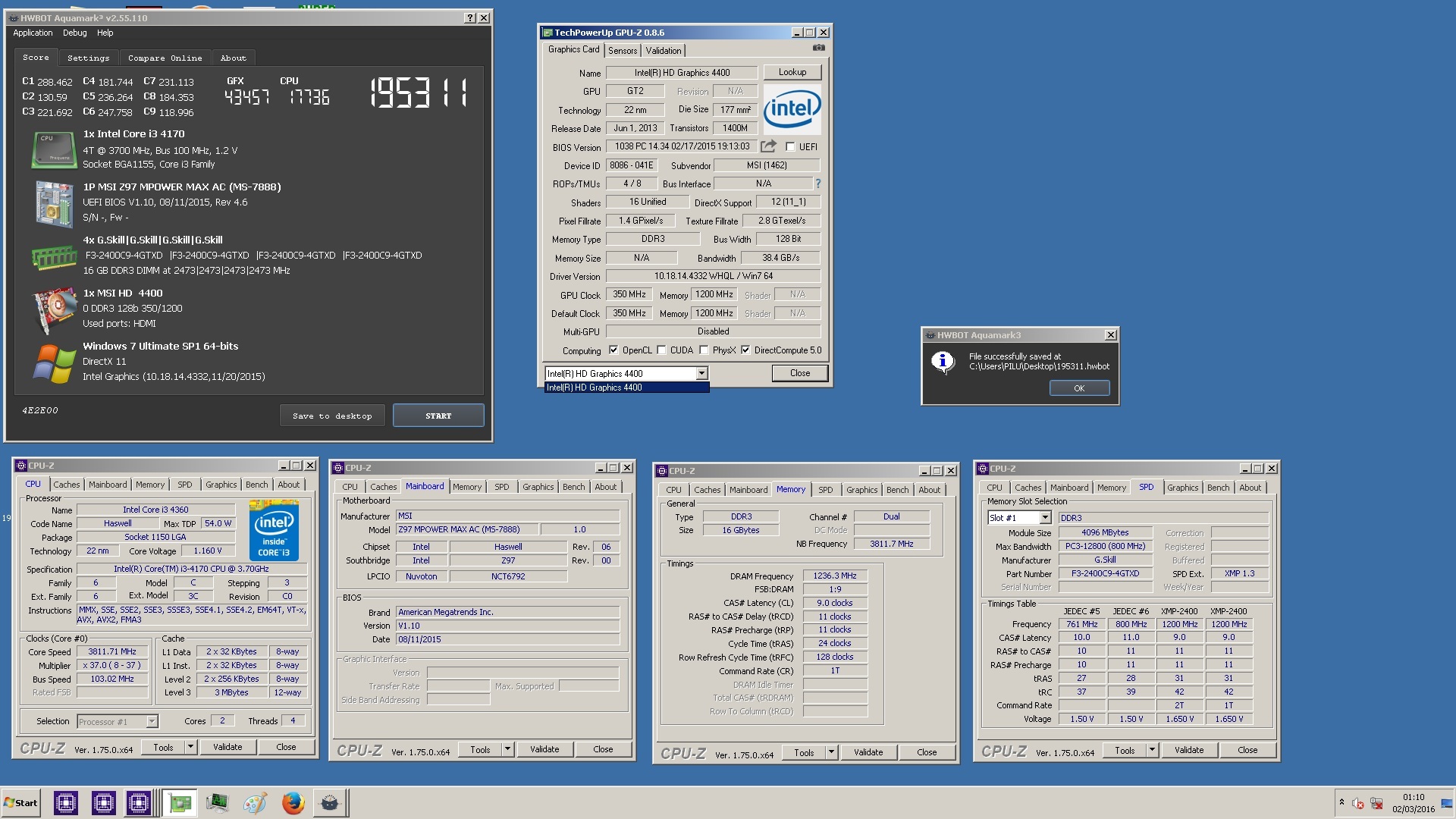Click the START button in Aquamark
Image resolution: width=1456 pixels, height=819 pixels.
438,416
